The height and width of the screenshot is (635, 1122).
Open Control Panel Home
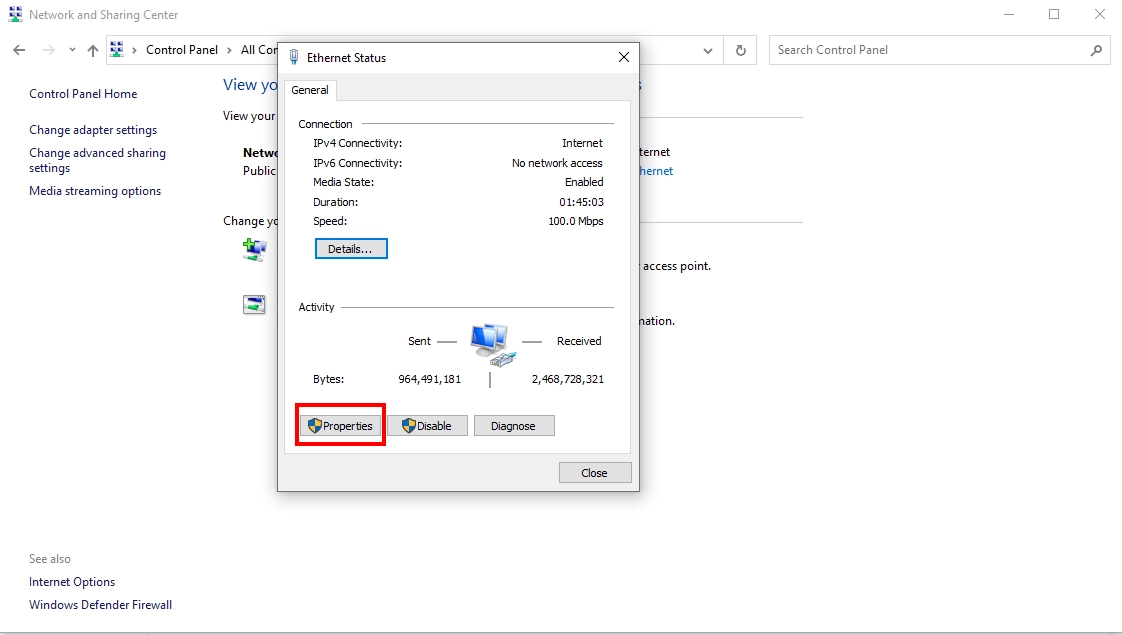click(83, 94)
